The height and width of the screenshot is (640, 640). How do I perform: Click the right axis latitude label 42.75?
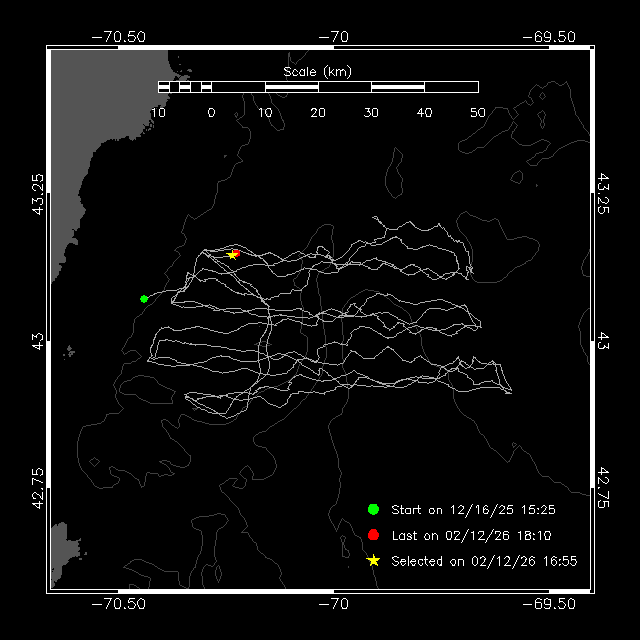[603, 487]
